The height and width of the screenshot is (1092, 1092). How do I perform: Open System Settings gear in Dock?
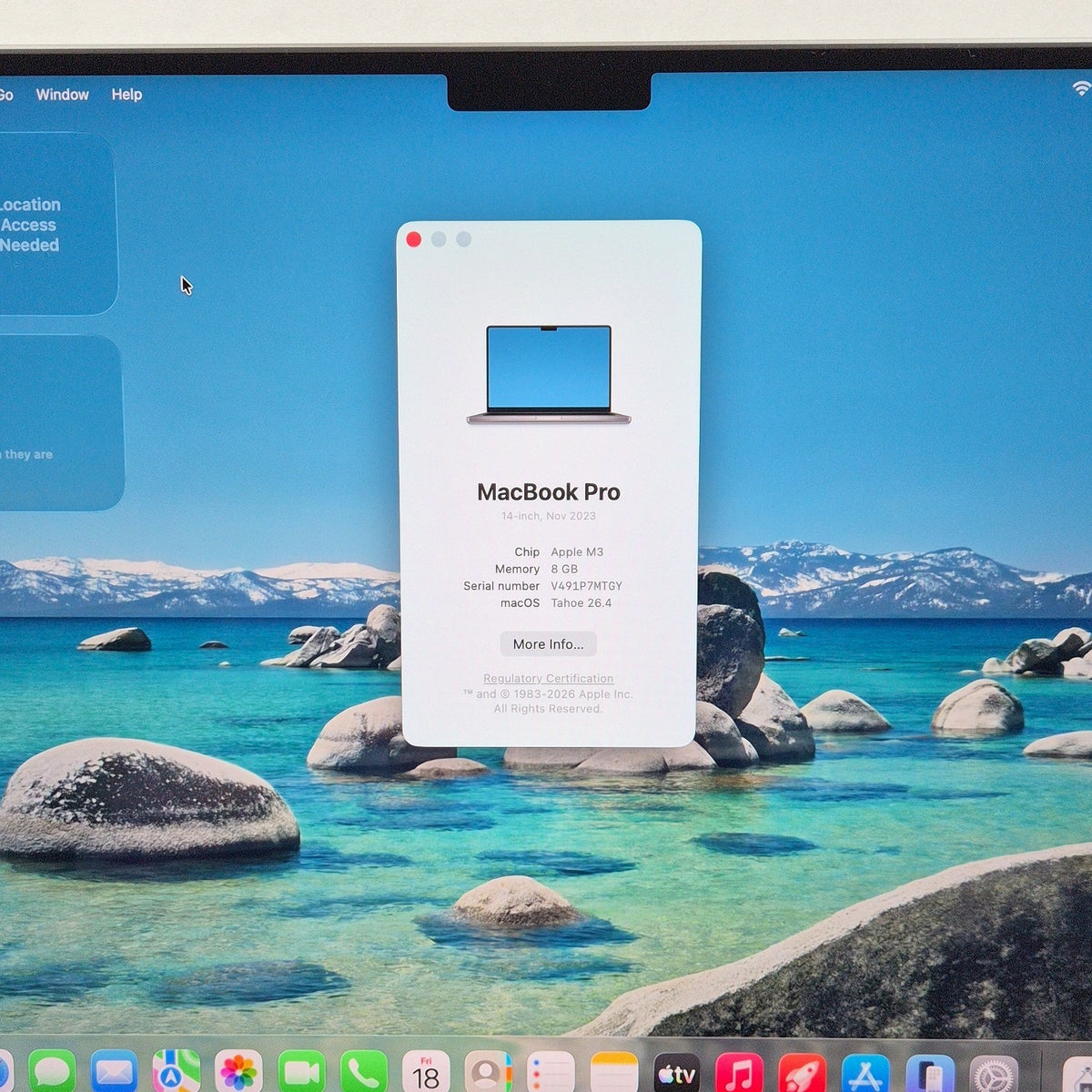click(x=994, y=1072)
